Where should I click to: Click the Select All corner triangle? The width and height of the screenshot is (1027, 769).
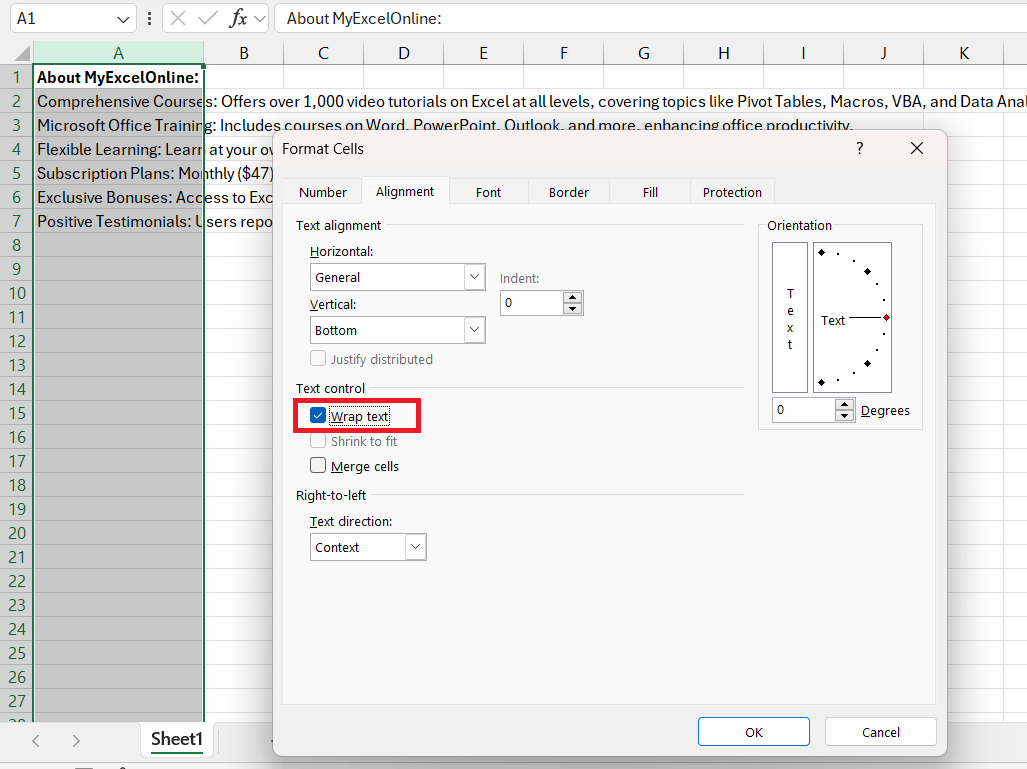22,53
